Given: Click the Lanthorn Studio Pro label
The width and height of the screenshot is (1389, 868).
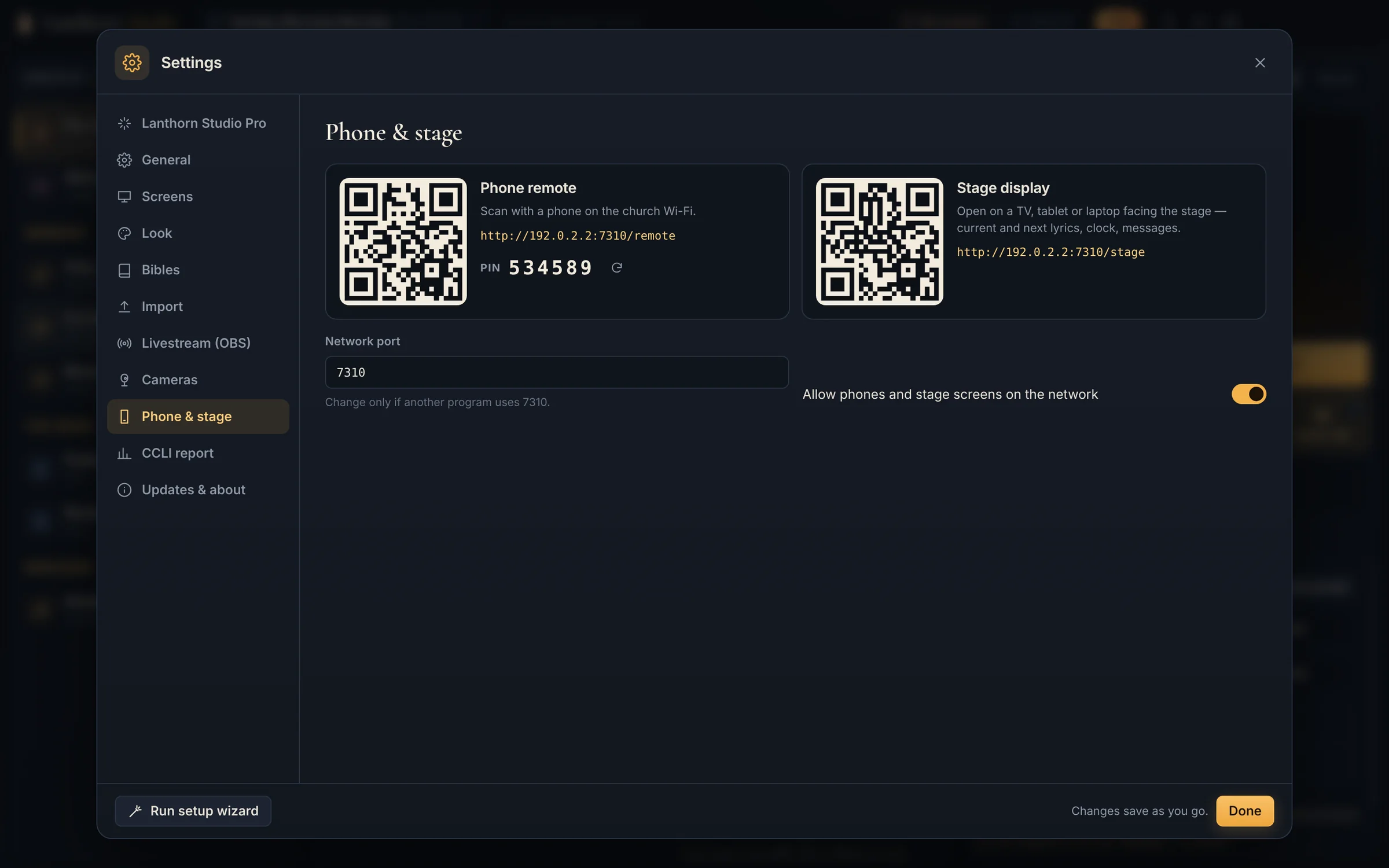Looking at the screenshot, I should point(204,123).
